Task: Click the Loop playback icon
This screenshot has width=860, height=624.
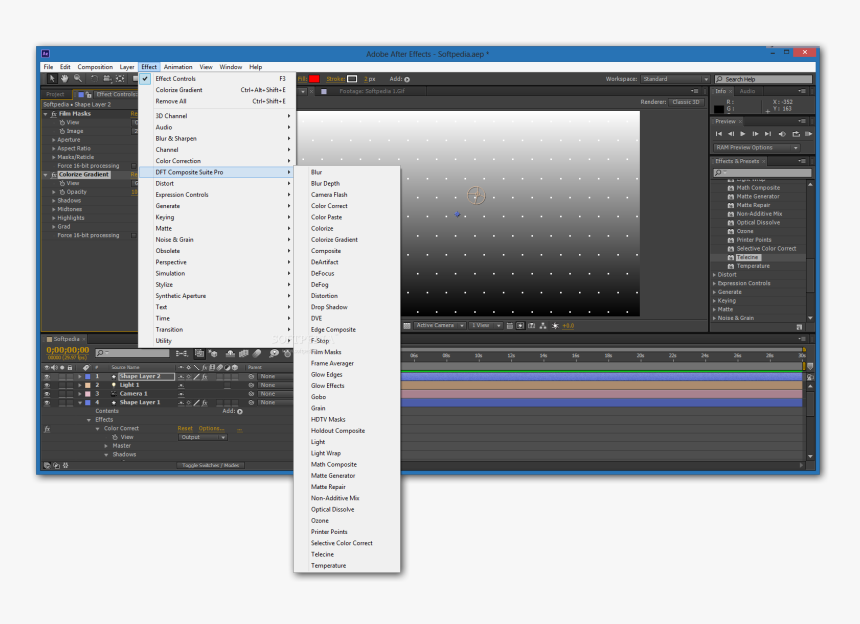Action: tap(796, 134)
